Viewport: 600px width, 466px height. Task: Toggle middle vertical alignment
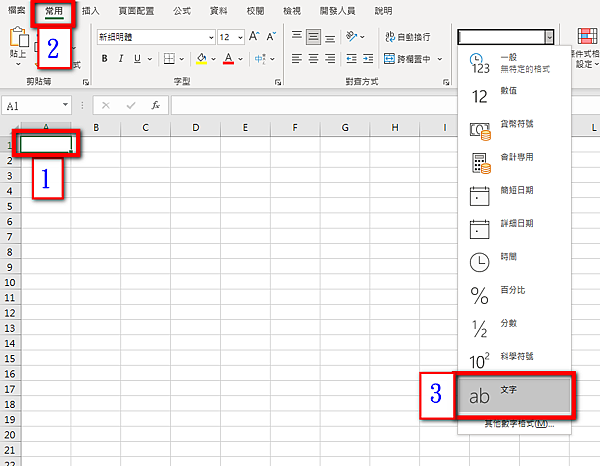click(313, 37)
